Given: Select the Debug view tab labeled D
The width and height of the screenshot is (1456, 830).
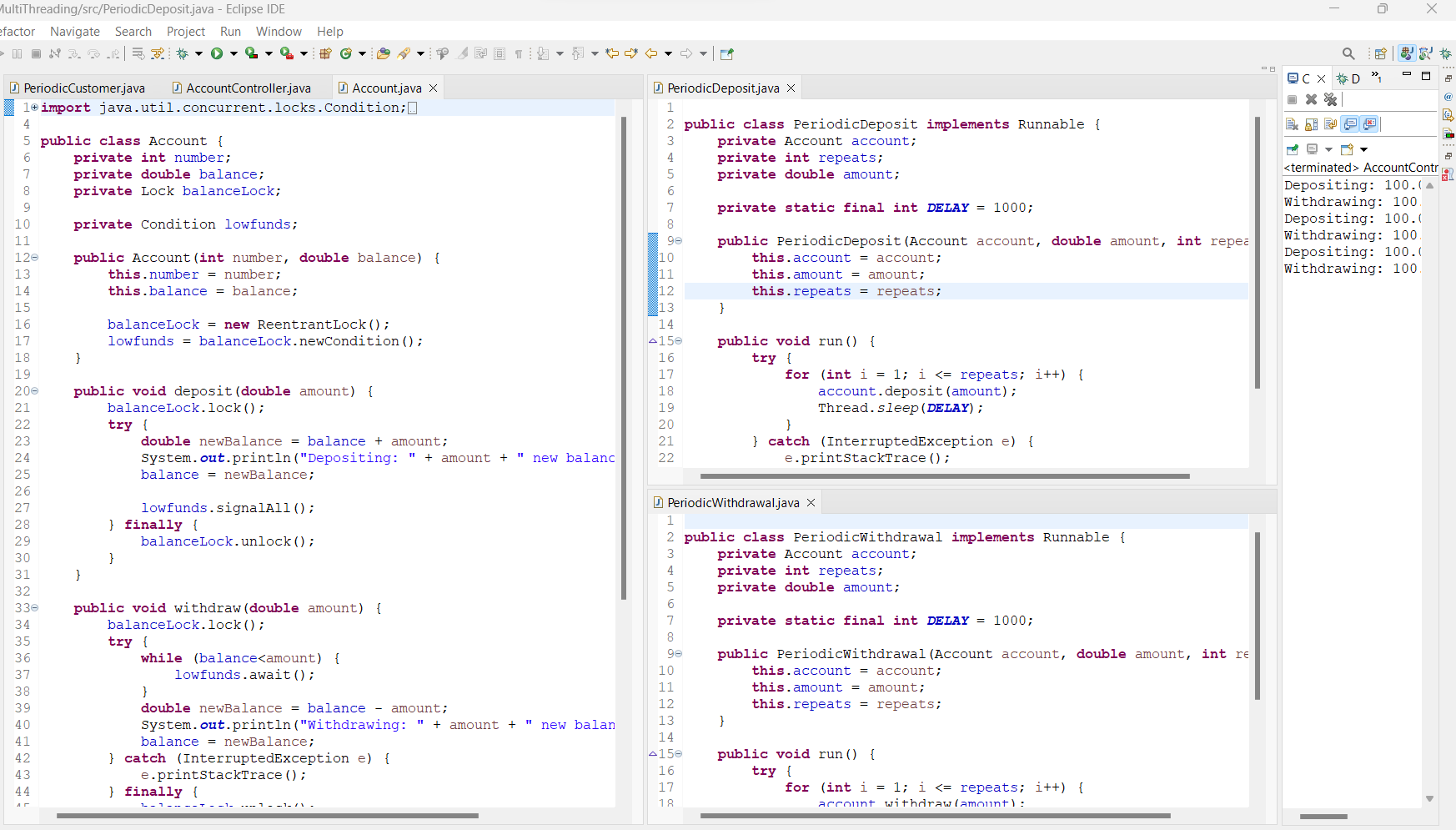Looking at the screenshot, I should coord(1348,78).
